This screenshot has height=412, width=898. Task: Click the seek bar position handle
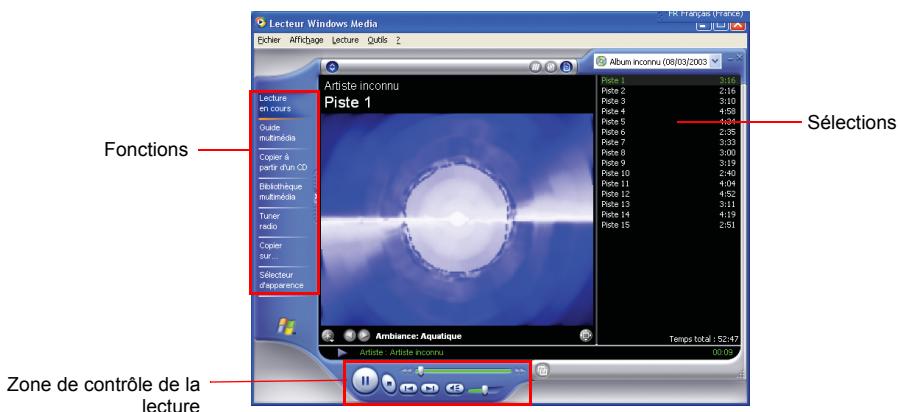point(419,370)
